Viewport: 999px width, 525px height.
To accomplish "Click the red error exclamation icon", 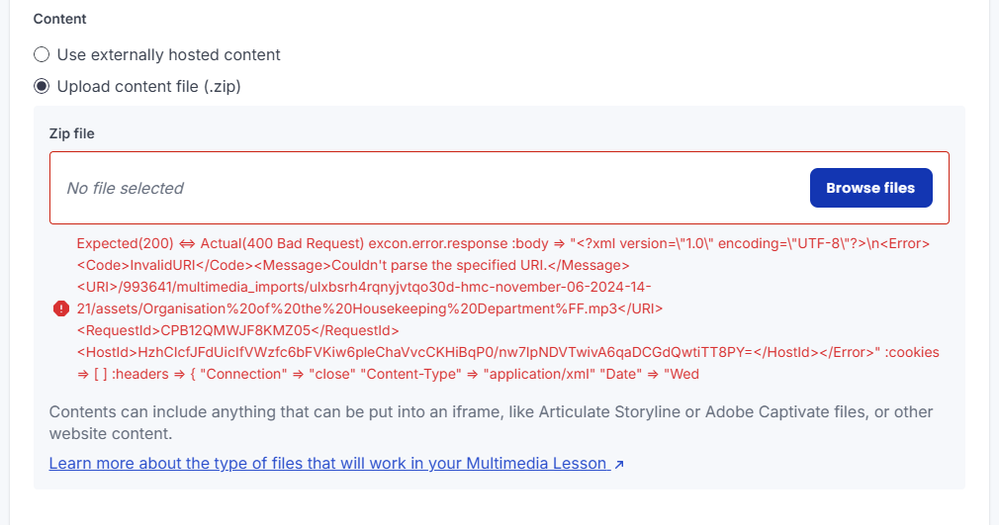I will [x=61, y=308].
